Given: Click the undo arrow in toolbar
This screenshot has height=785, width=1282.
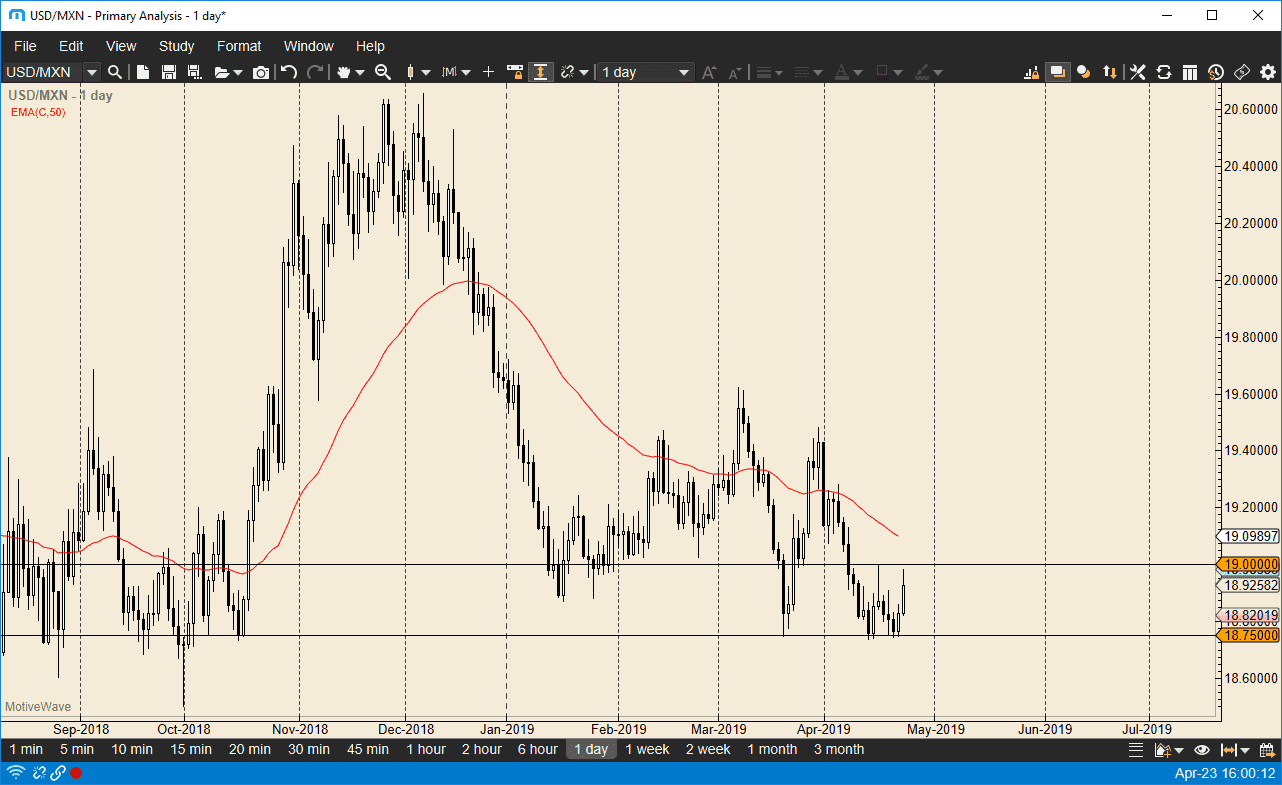Looking at the screenshot, I should pyautogui.click(x=289, y=72).
